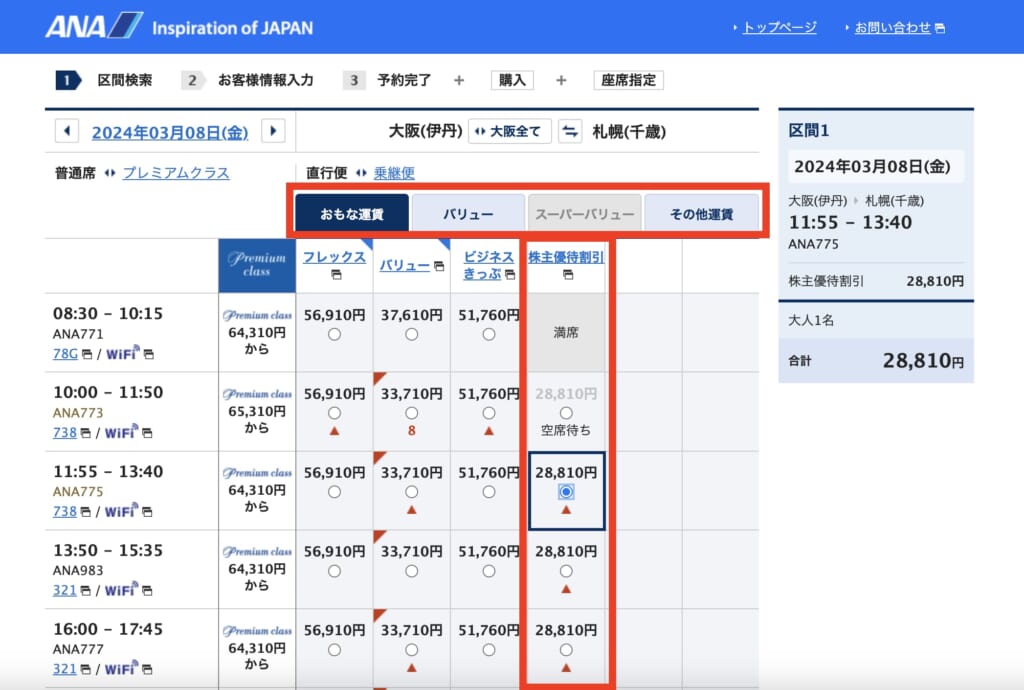
Task: Select the 空席待ち option for flight ANA773
Action: [566, 414]
